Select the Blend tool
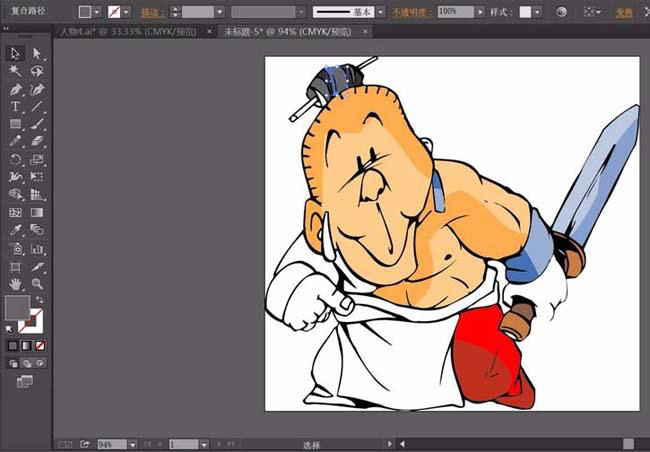 click(x=37, y=230)
